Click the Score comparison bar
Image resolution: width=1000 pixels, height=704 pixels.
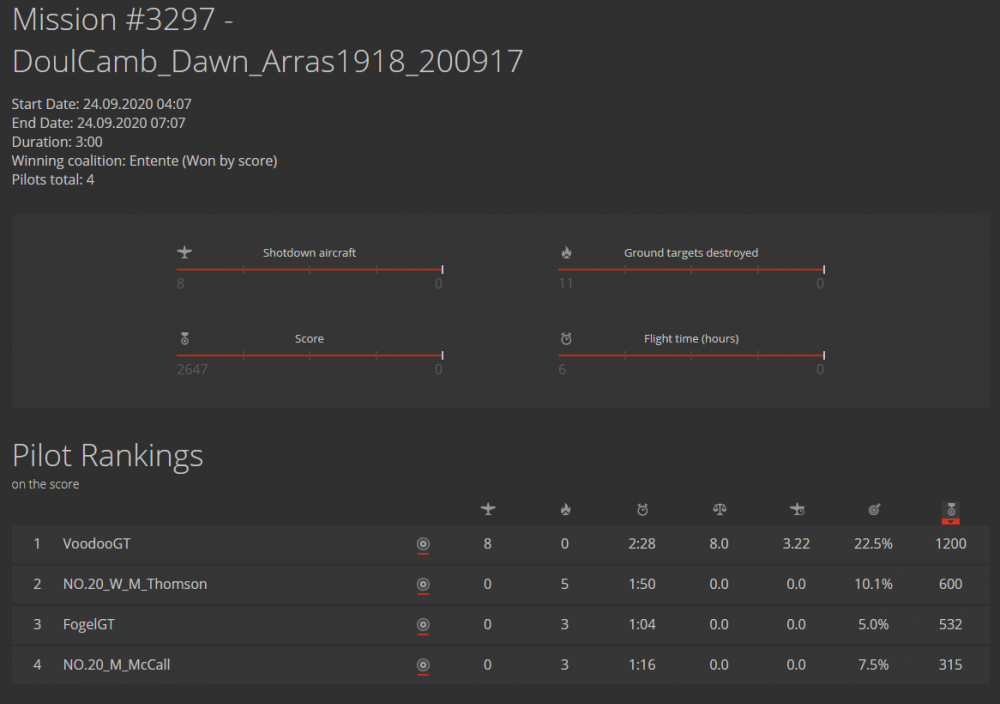(309, 355)
